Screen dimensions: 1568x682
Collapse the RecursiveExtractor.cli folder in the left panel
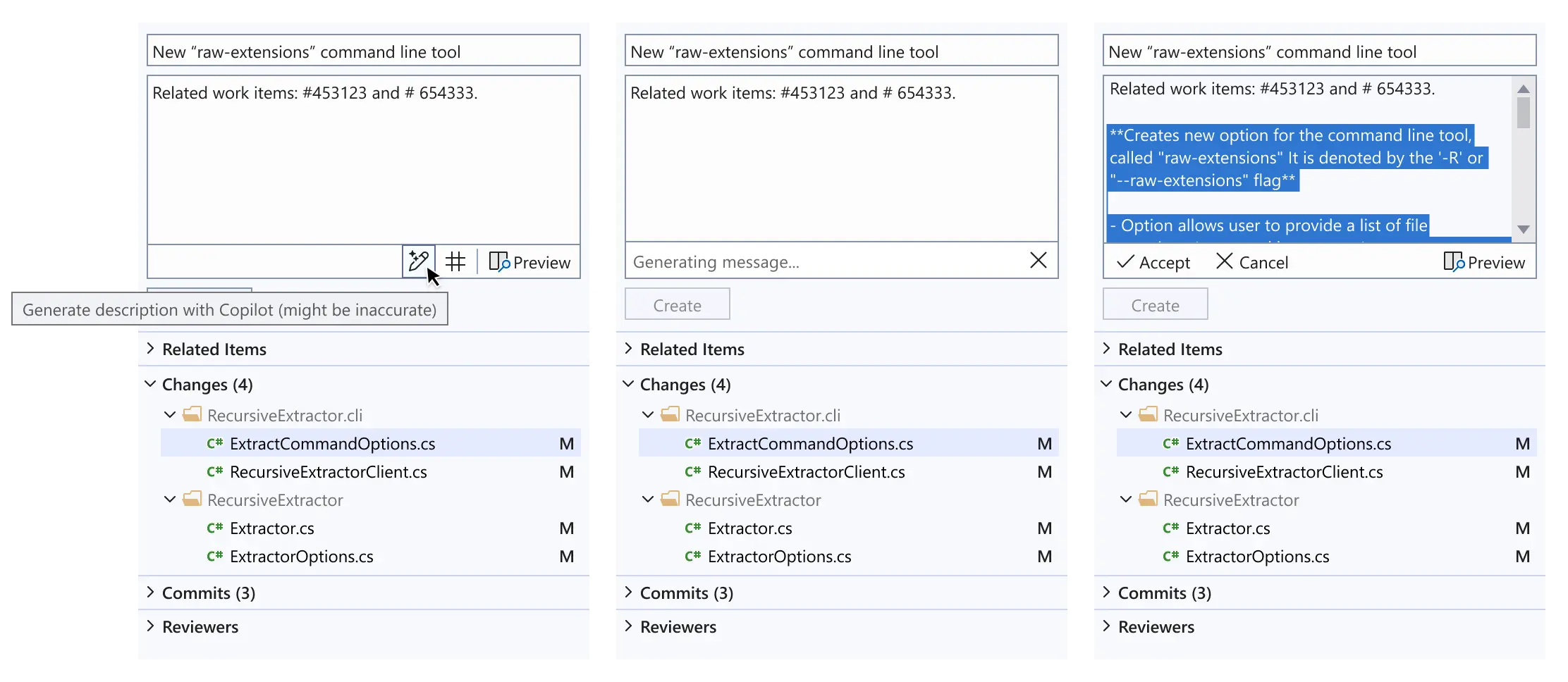coord(170,415)
